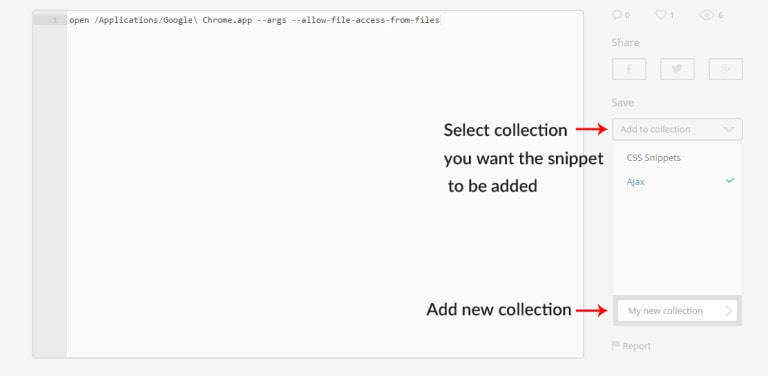Submit new collection with the right chevron
Screen dimensions: 768x376
pos(729,311)
